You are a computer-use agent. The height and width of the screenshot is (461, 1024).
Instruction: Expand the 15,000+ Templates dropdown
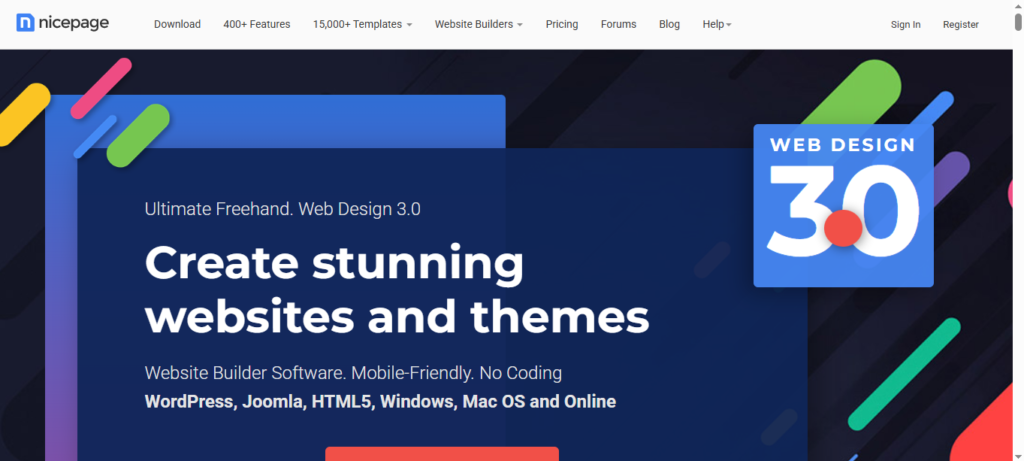pyautogui.click(x=362, y=24)
